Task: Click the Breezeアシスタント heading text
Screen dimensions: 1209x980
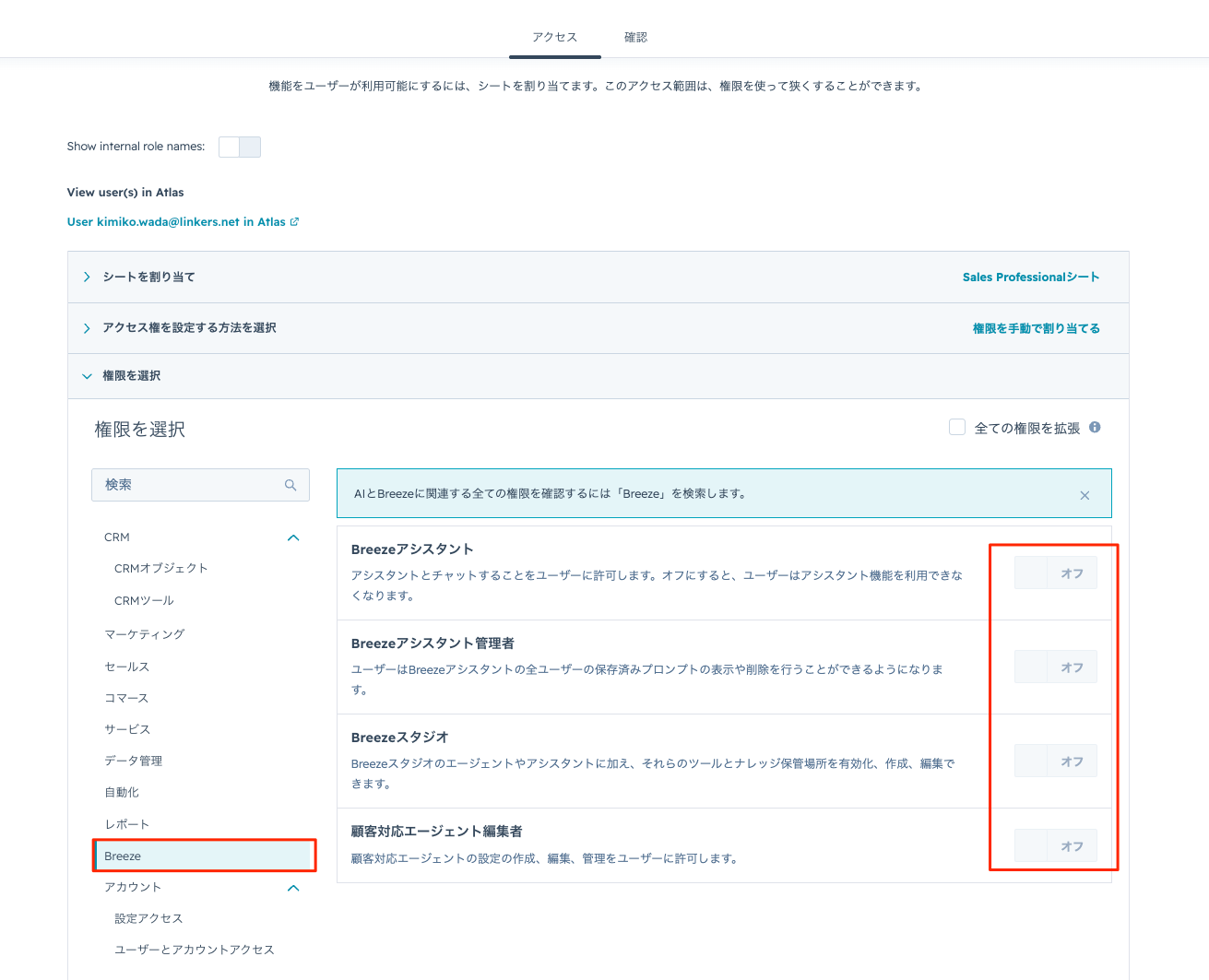Action: (412, 549)
